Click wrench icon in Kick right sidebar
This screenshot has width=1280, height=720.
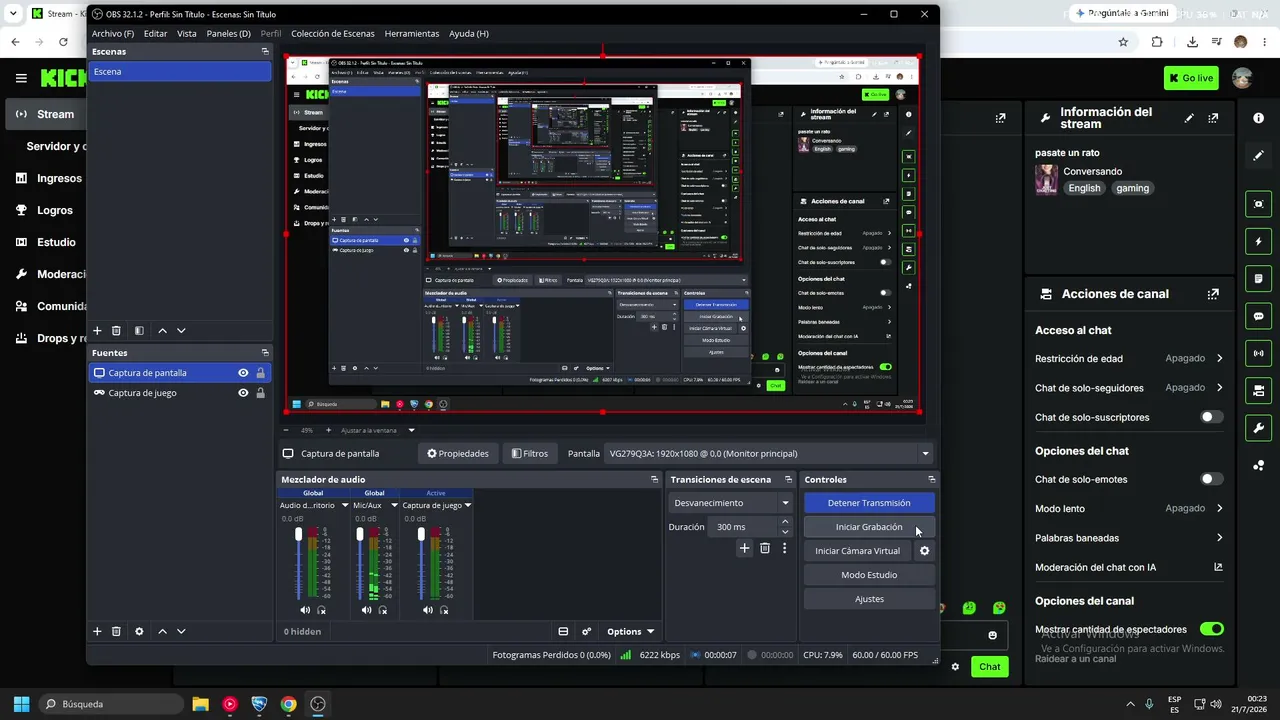tap(1258, 428)
